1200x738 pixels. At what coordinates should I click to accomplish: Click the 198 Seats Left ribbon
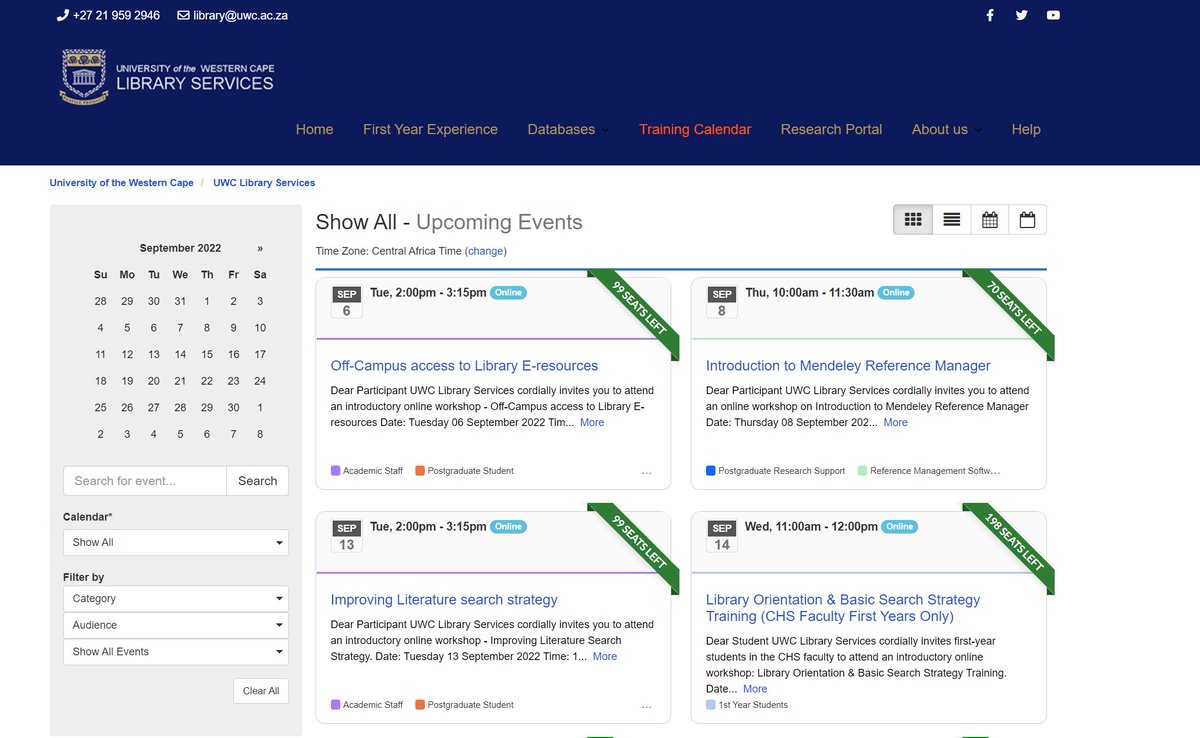1010,546
